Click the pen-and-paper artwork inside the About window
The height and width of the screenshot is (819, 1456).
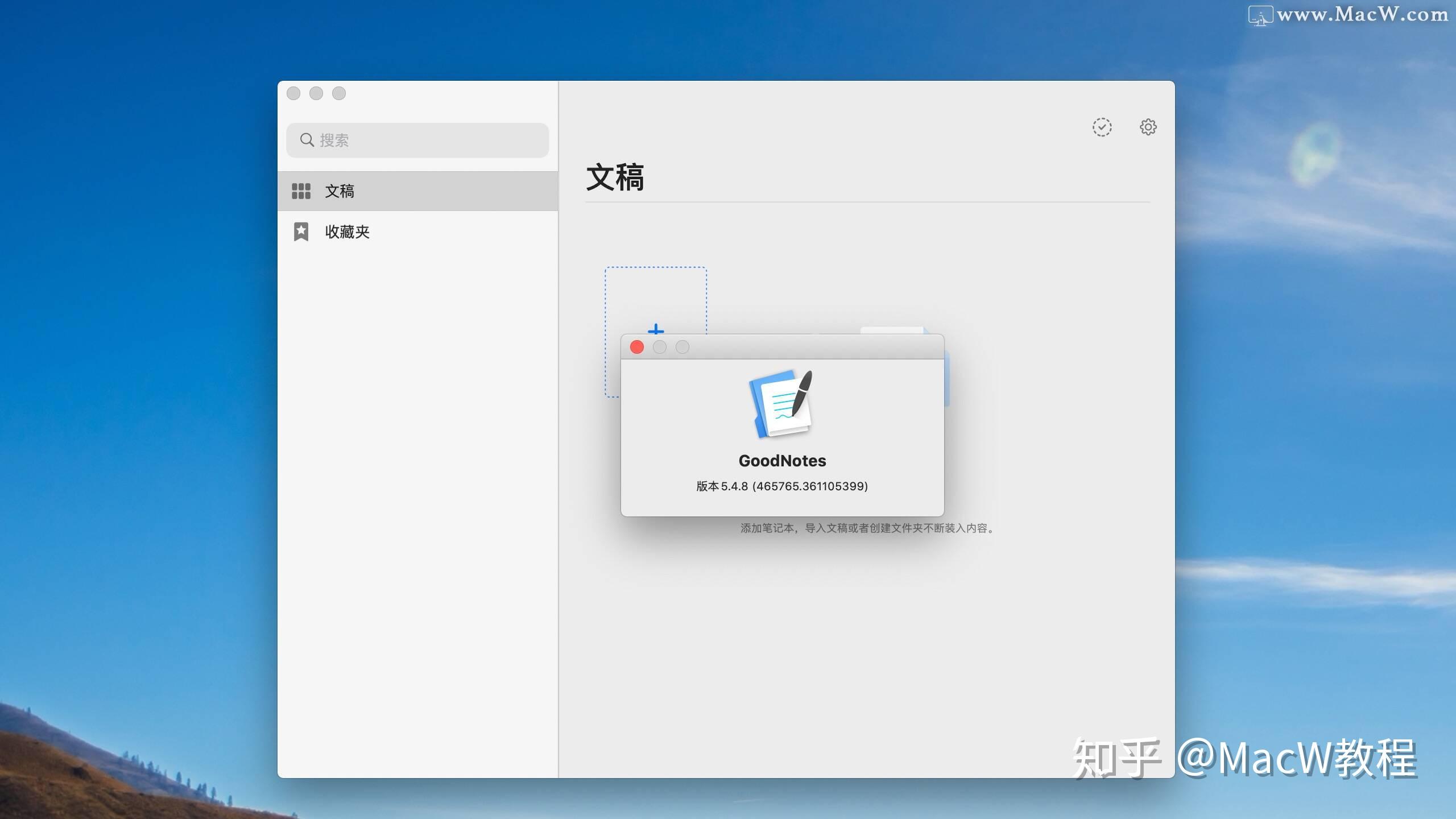[781, 404]
